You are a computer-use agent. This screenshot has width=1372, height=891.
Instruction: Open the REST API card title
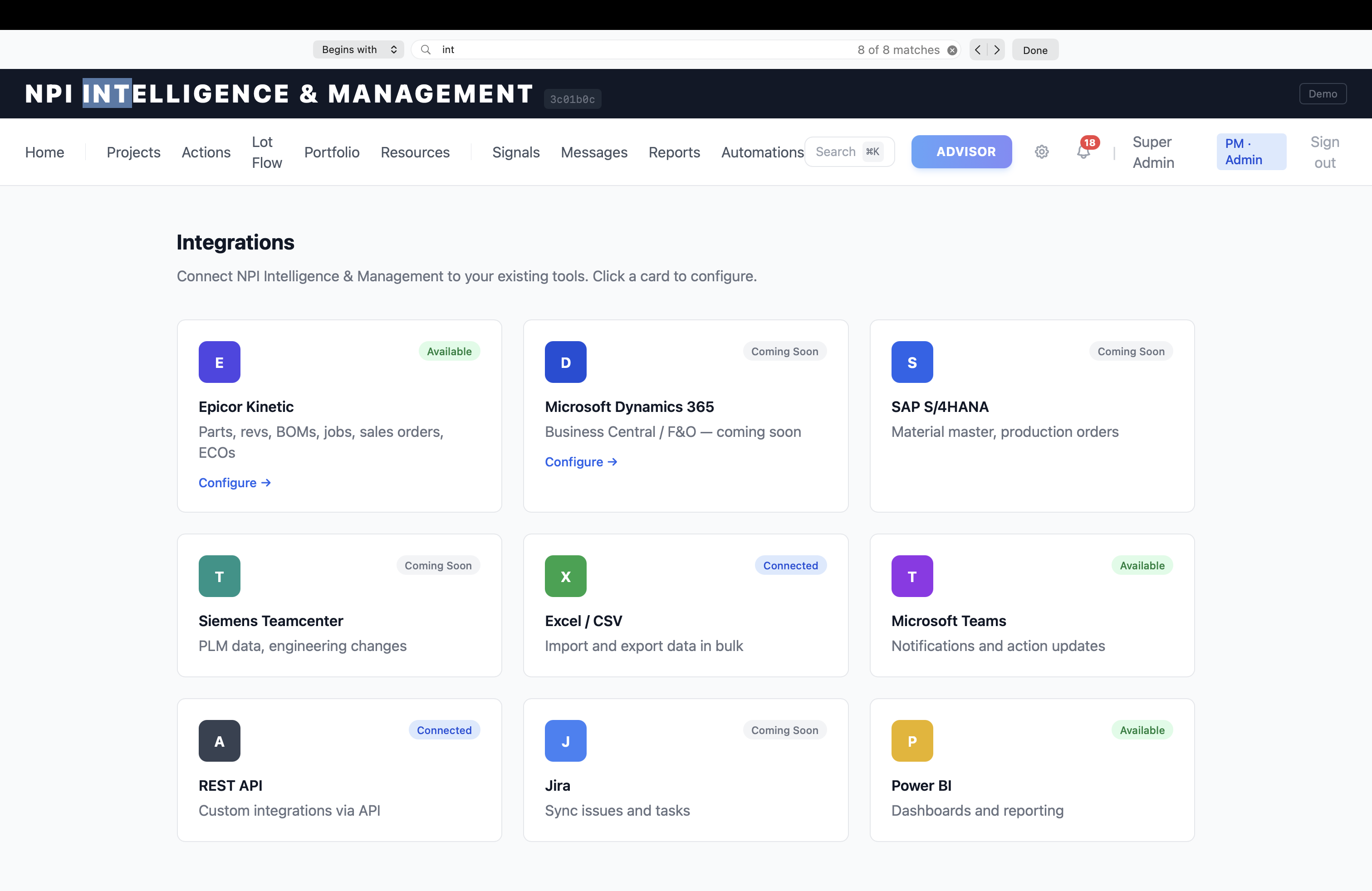(230, 786)
